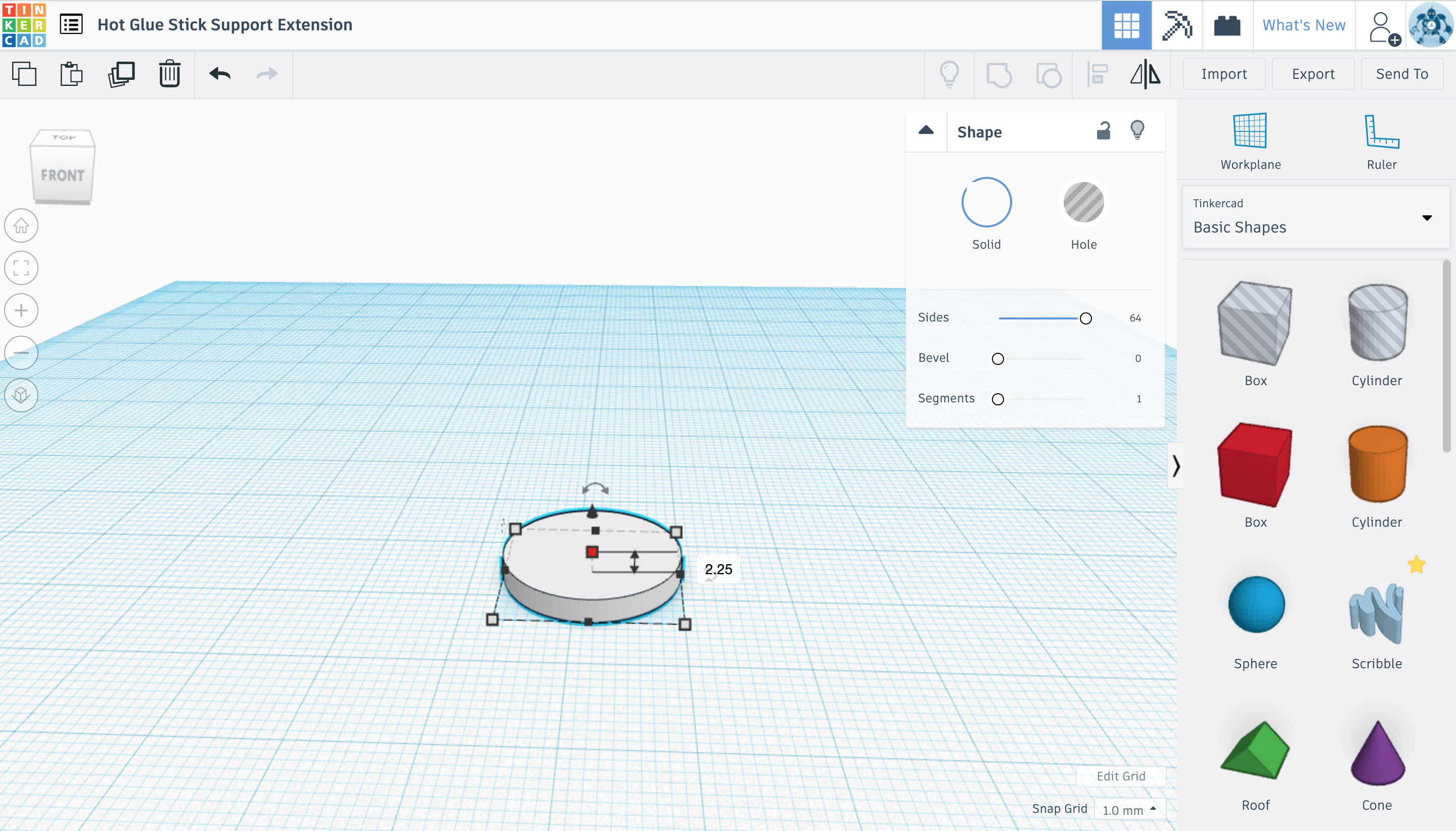1456x831 pixels.
Task: Click the Duplicate and repeat icon
Action: click(x=121, y=74)
